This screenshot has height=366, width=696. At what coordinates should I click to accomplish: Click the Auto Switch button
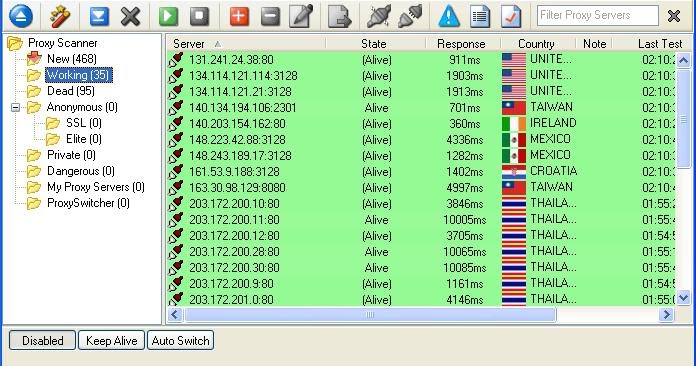click(x=181, y=340)
